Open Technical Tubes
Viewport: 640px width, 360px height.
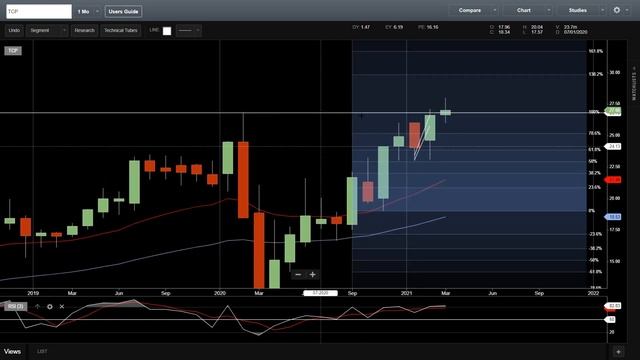point(120,31)
